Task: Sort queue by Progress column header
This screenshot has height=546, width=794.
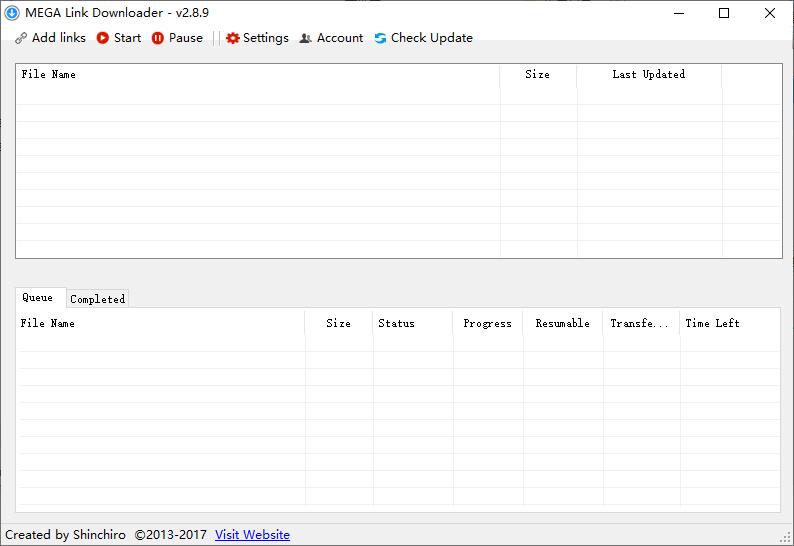Action: tap(487, 323)
